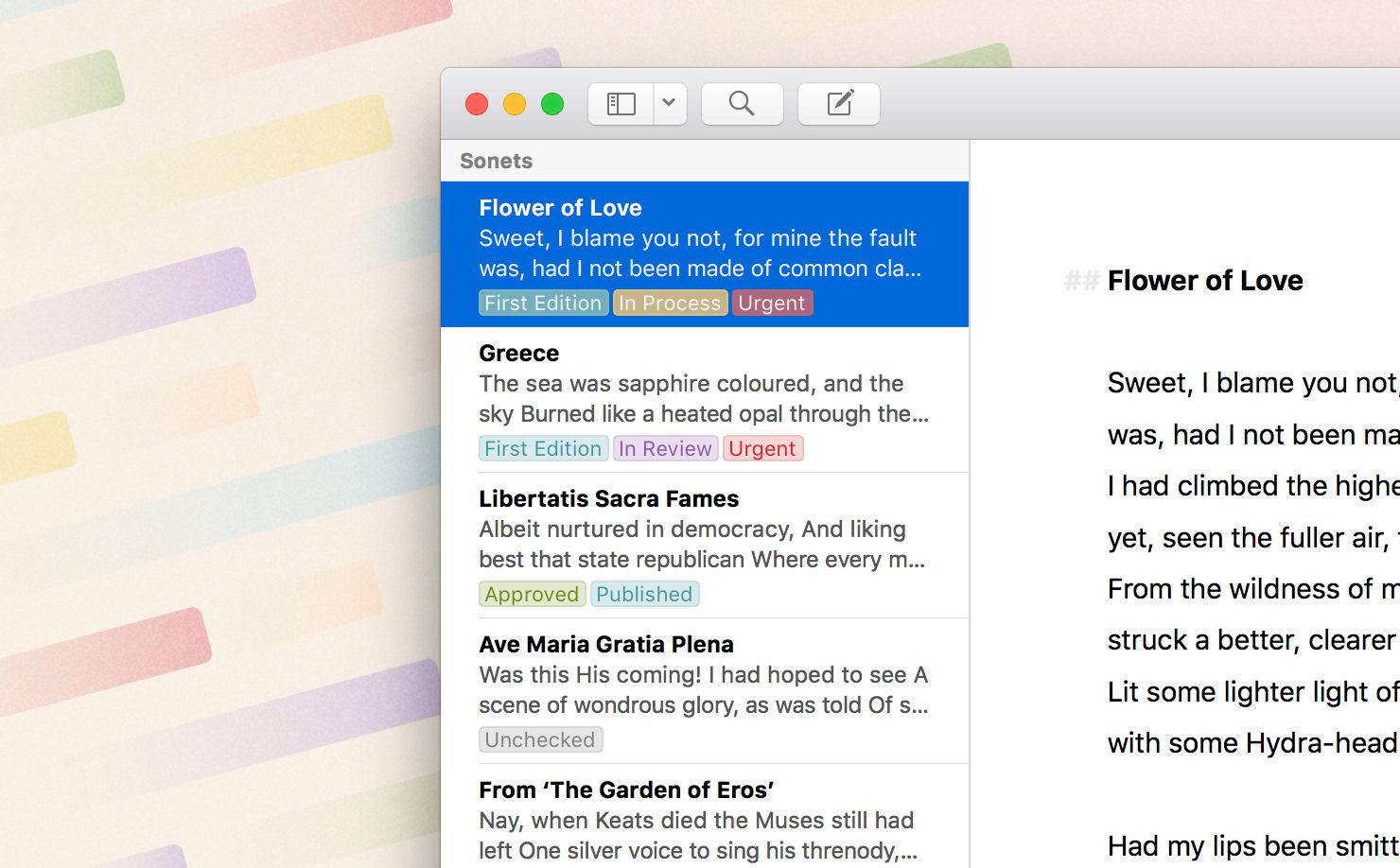The height and width of the screenshot is (868, 1400).
Task: Click the '##' heading marker beside Flower of Love
Action: [1080, 280]
